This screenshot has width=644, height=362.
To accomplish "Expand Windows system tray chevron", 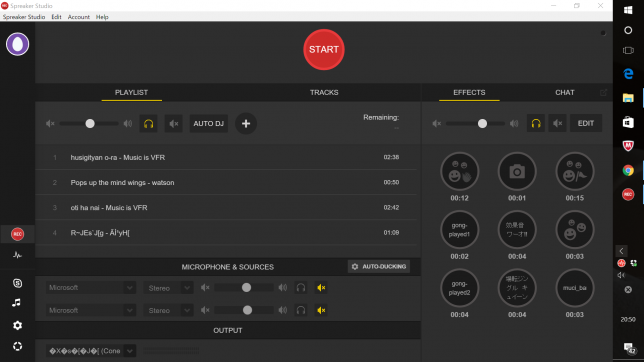I will coord(621,251).
